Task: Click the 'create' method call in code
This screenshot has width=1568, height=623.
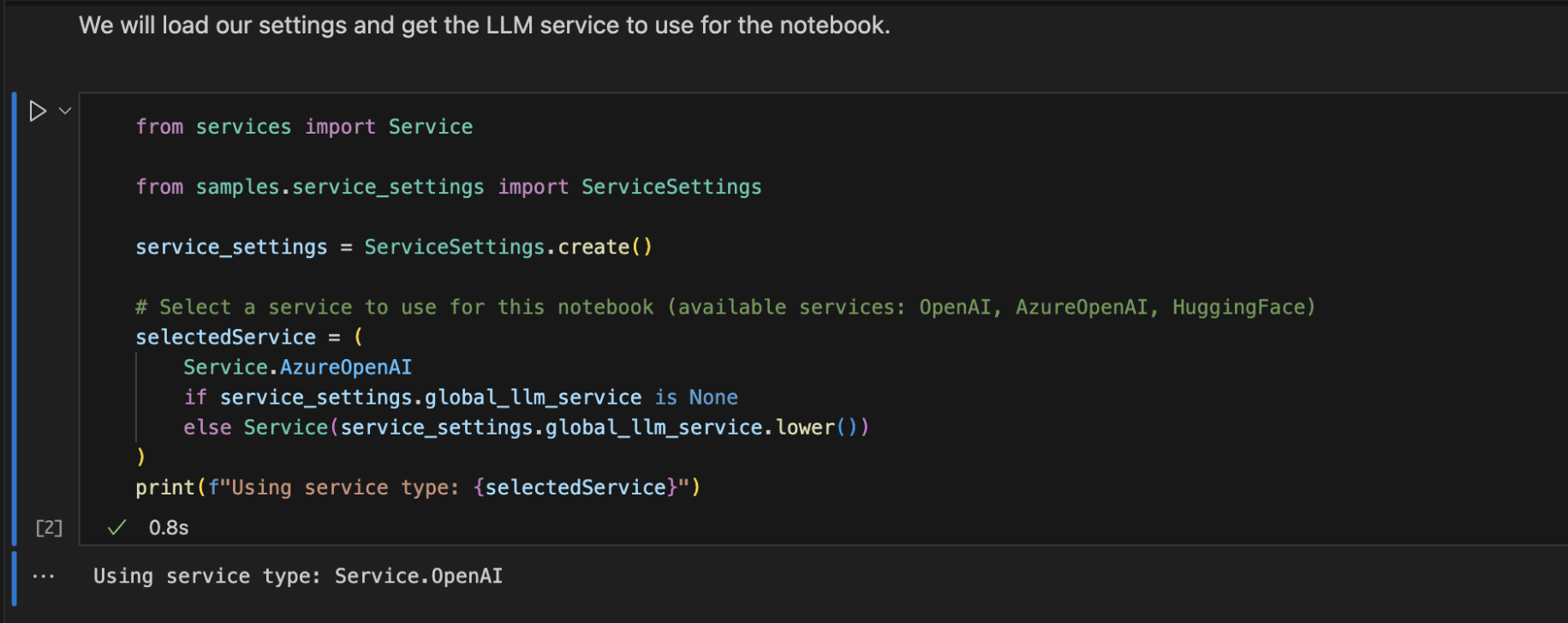Action: pos(593,247)
